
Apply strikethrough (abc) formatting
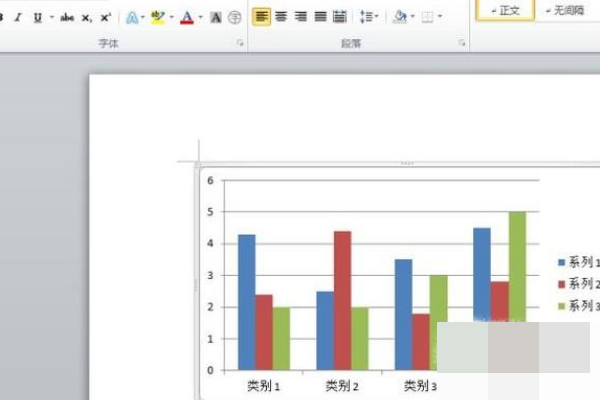(67, 17)
